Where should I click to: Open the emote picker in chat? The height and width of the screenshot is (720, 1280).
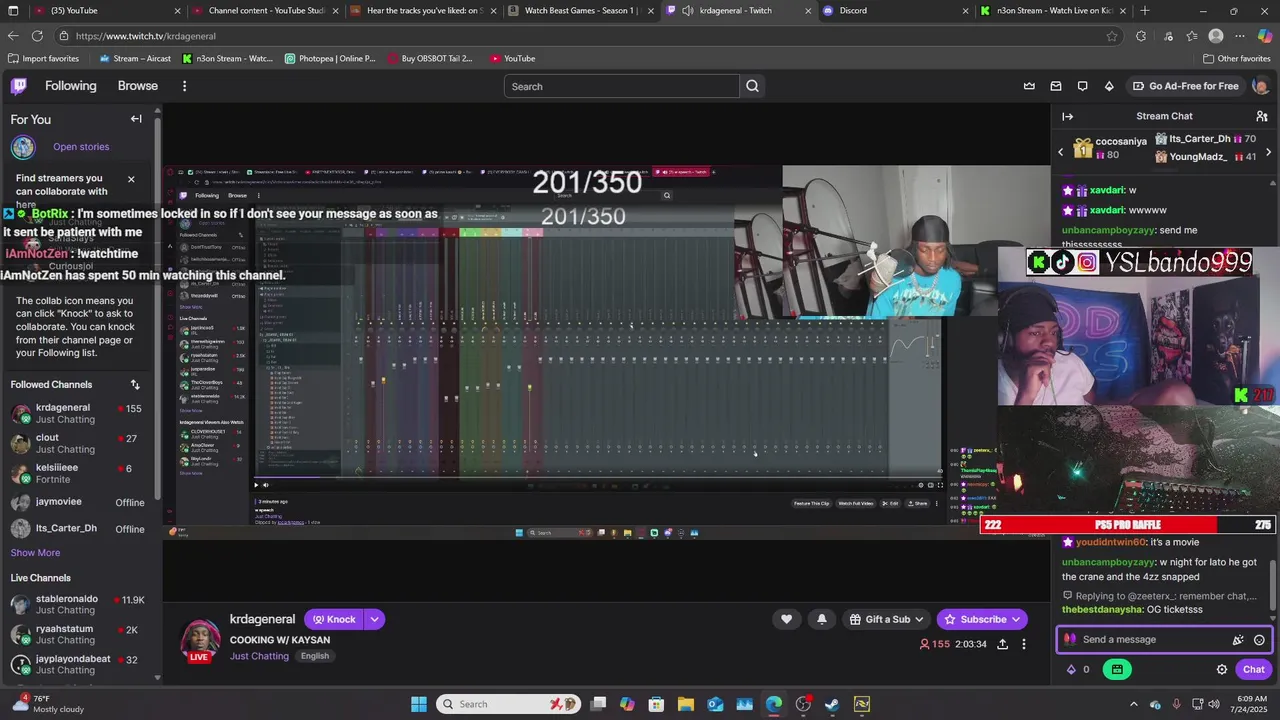click(x=1259, y=640)
